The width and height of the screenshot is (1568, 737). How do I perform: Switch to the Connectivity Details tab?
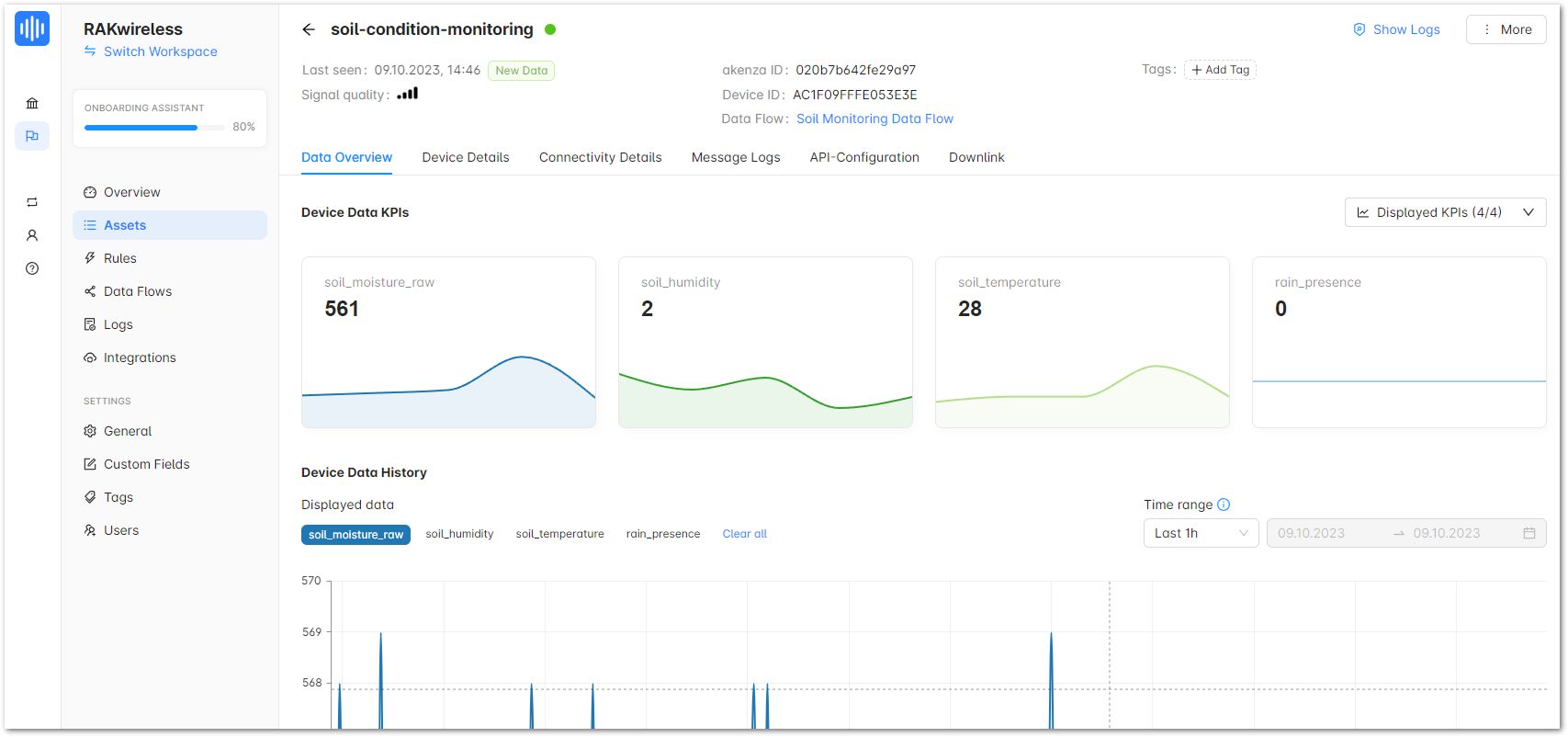600,157
